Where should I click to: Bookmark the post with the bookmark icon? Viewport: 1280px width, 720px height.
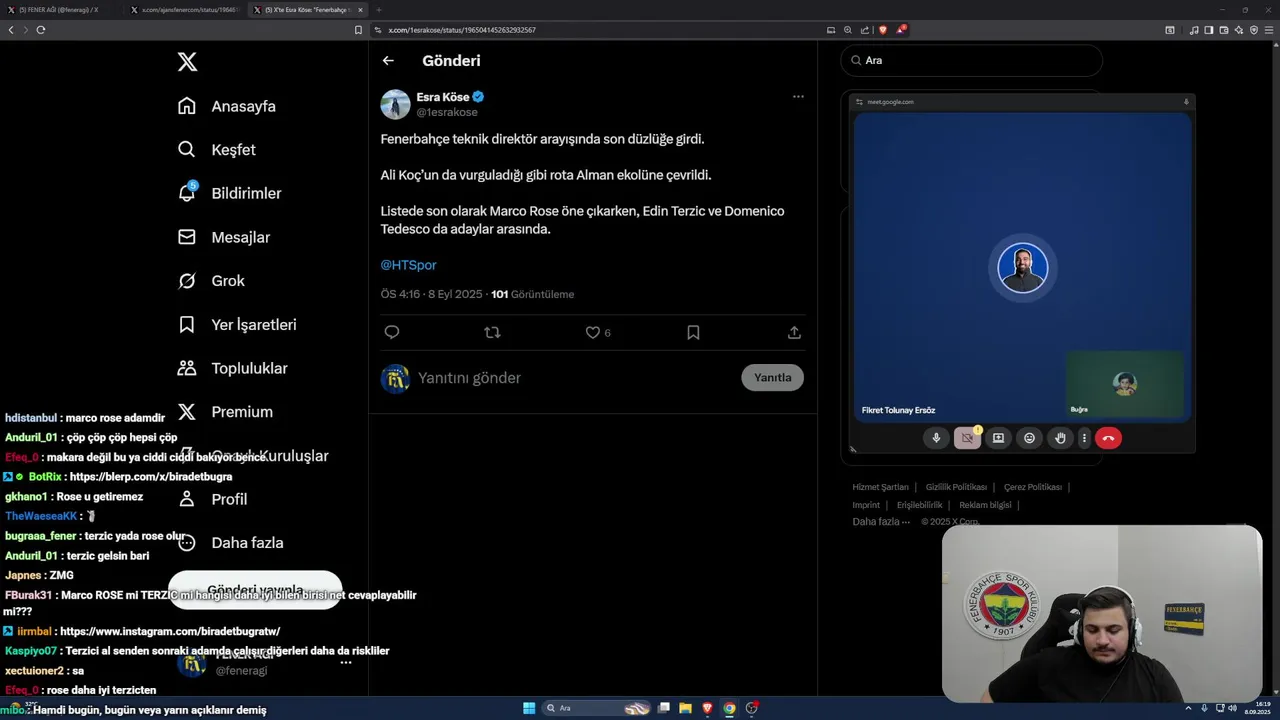693,333
